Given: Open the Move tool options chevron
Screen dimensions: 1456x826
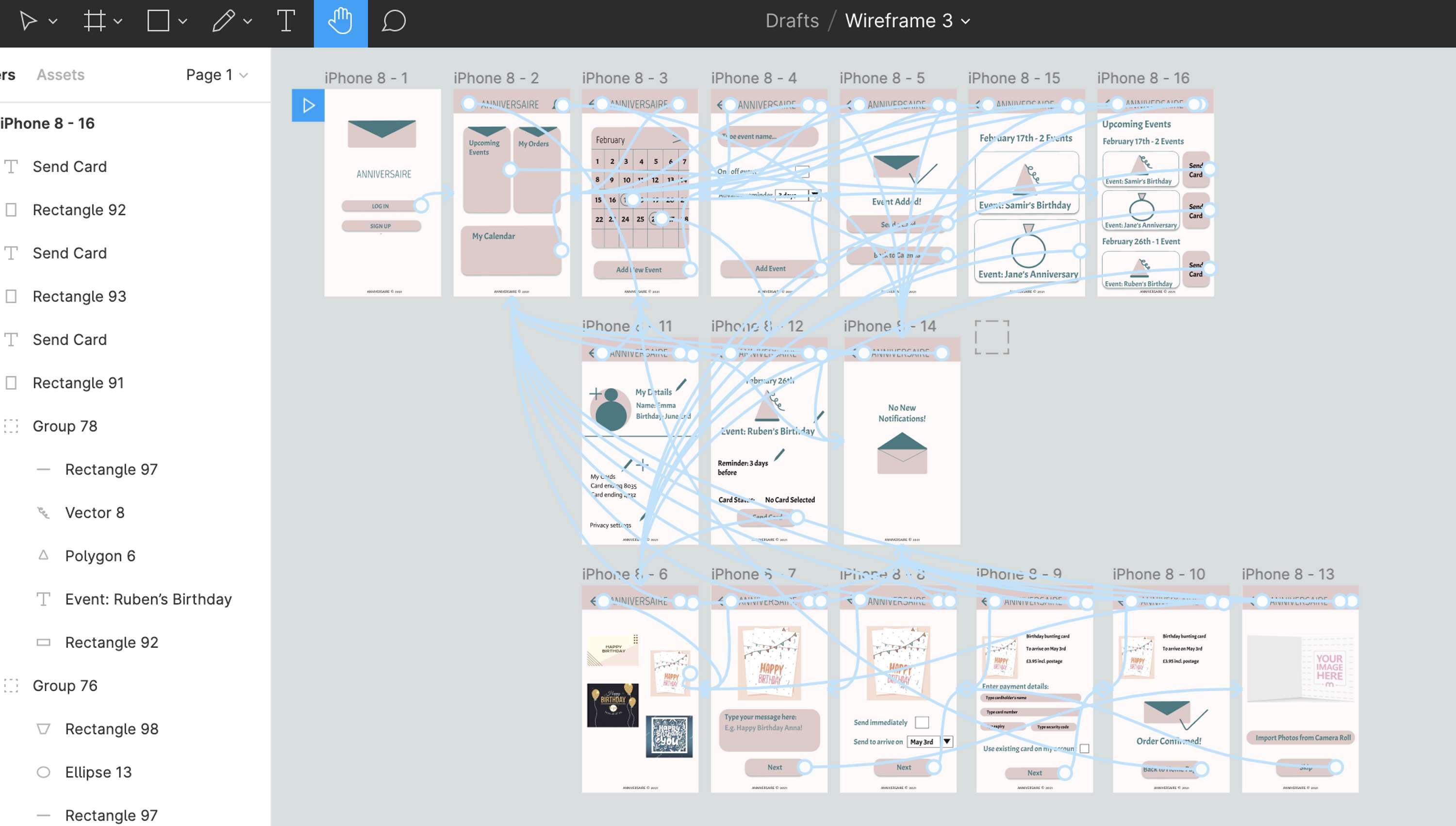Looking at the screenshot, I should (x=53, y=21).
